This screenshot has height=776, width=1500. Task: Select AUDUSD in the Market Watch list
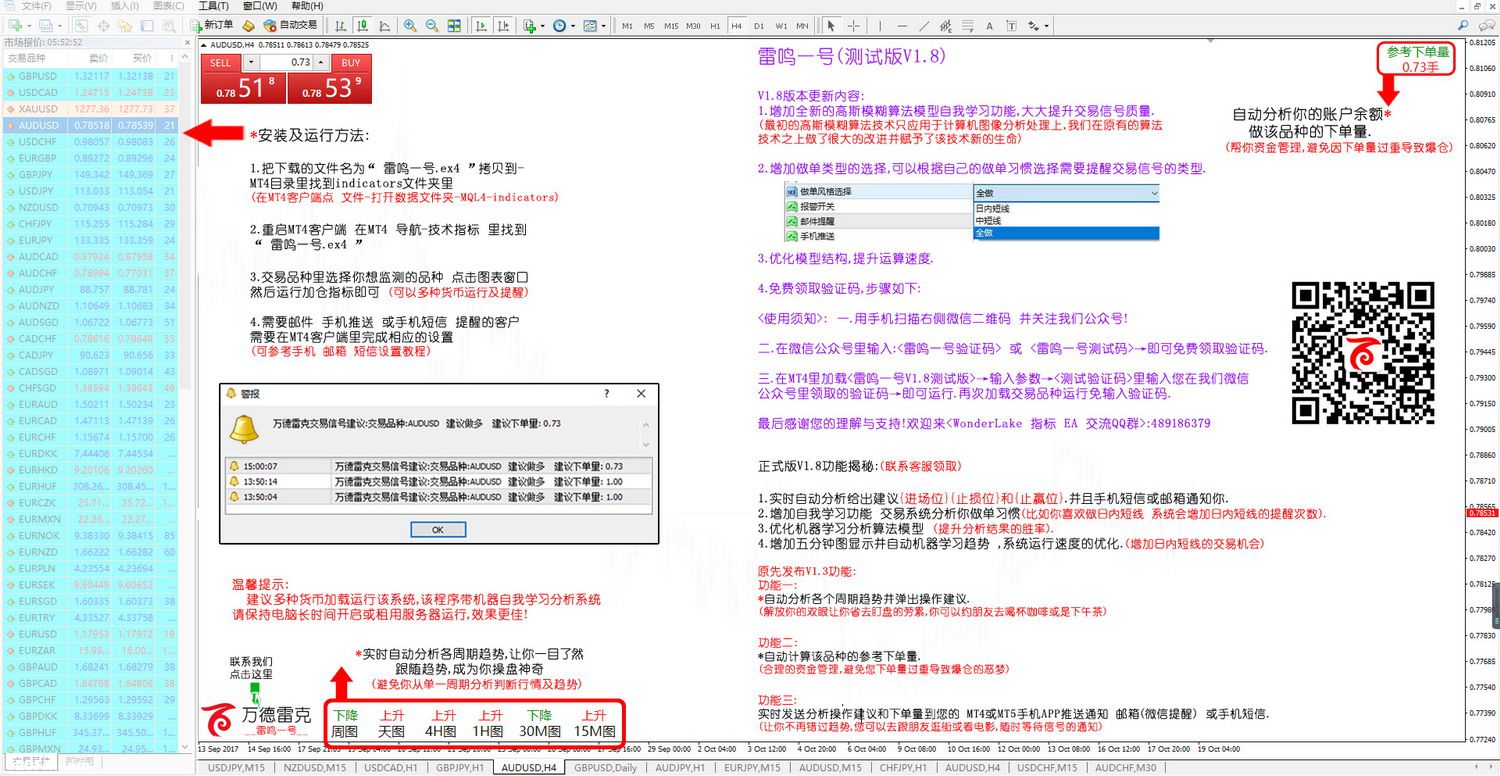click(91, 126)
